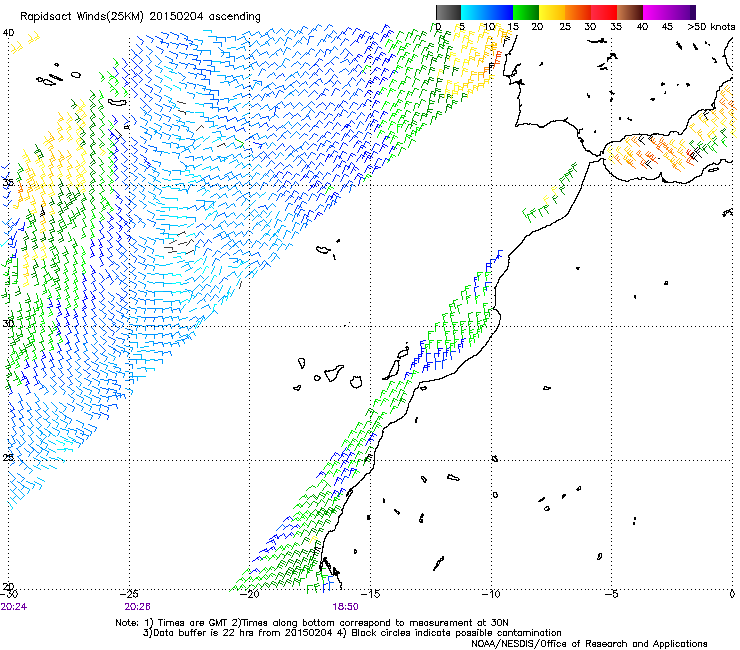
Task: Click the '35' latitude axis label
Action: [8, 182]
